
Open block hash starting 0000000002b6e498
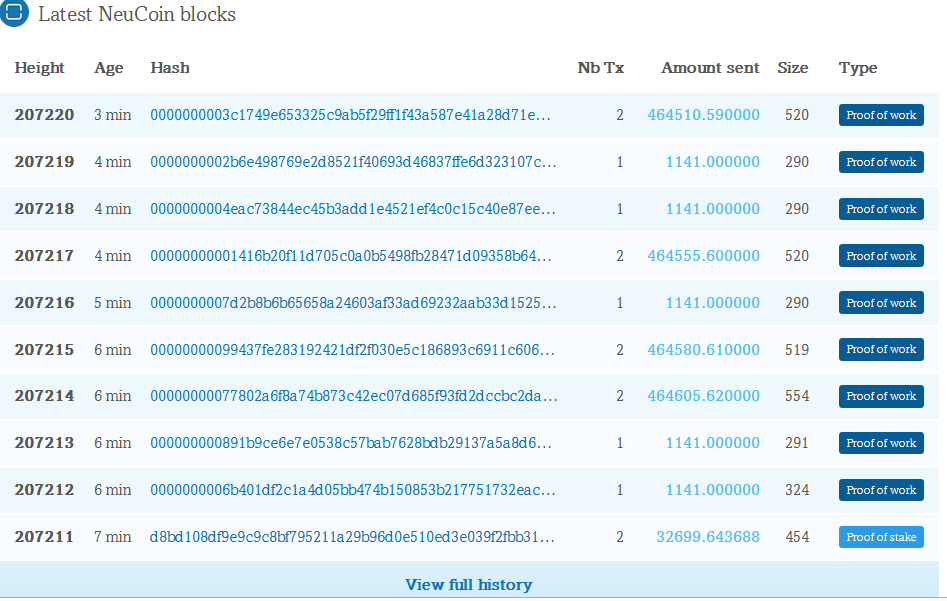coord(353,162)
